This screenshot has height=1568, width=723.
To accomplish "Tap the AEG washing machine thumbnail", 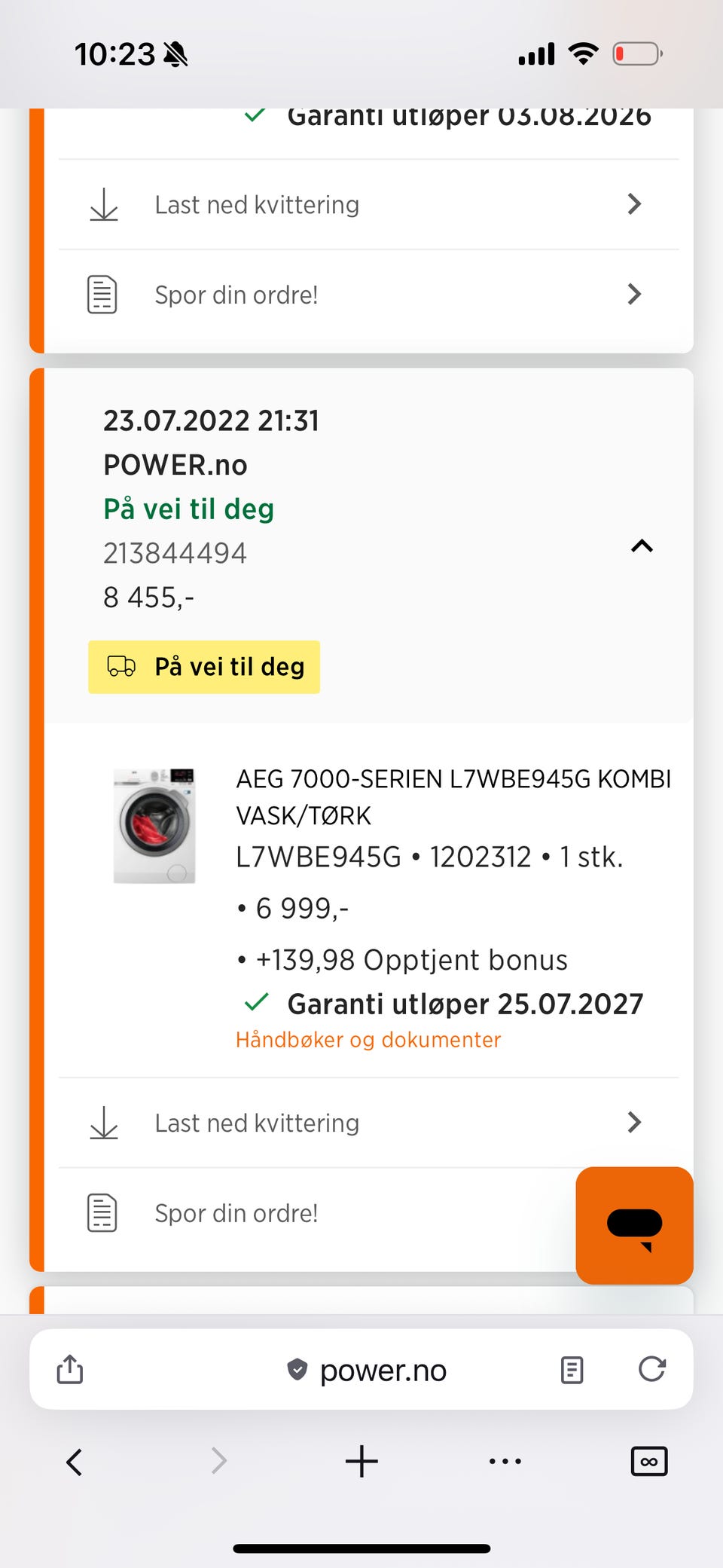I will (x=154, y=826).
